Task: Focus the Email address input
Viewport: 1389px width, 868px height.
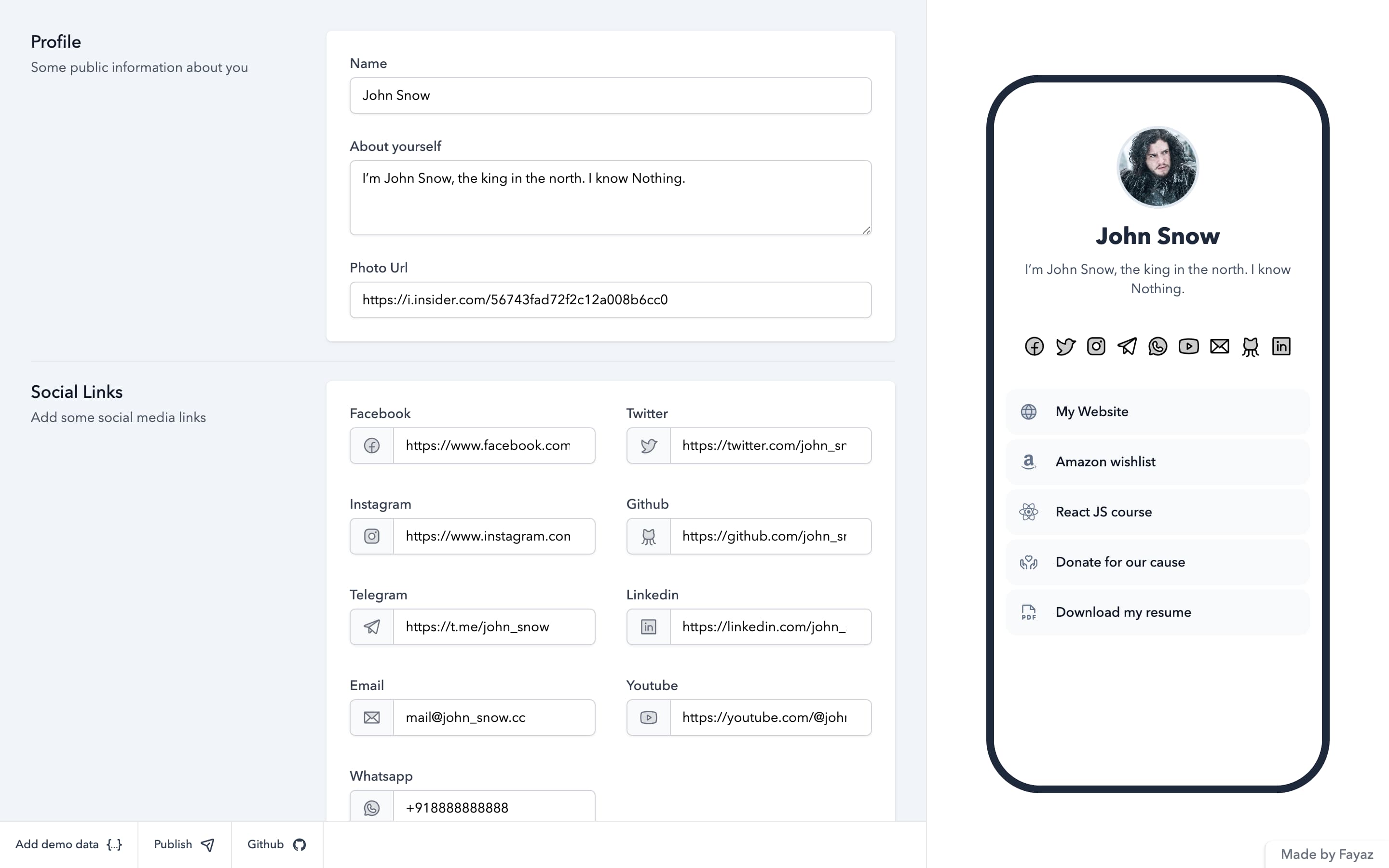Action: pyautogui.click(x=494, y=718)
